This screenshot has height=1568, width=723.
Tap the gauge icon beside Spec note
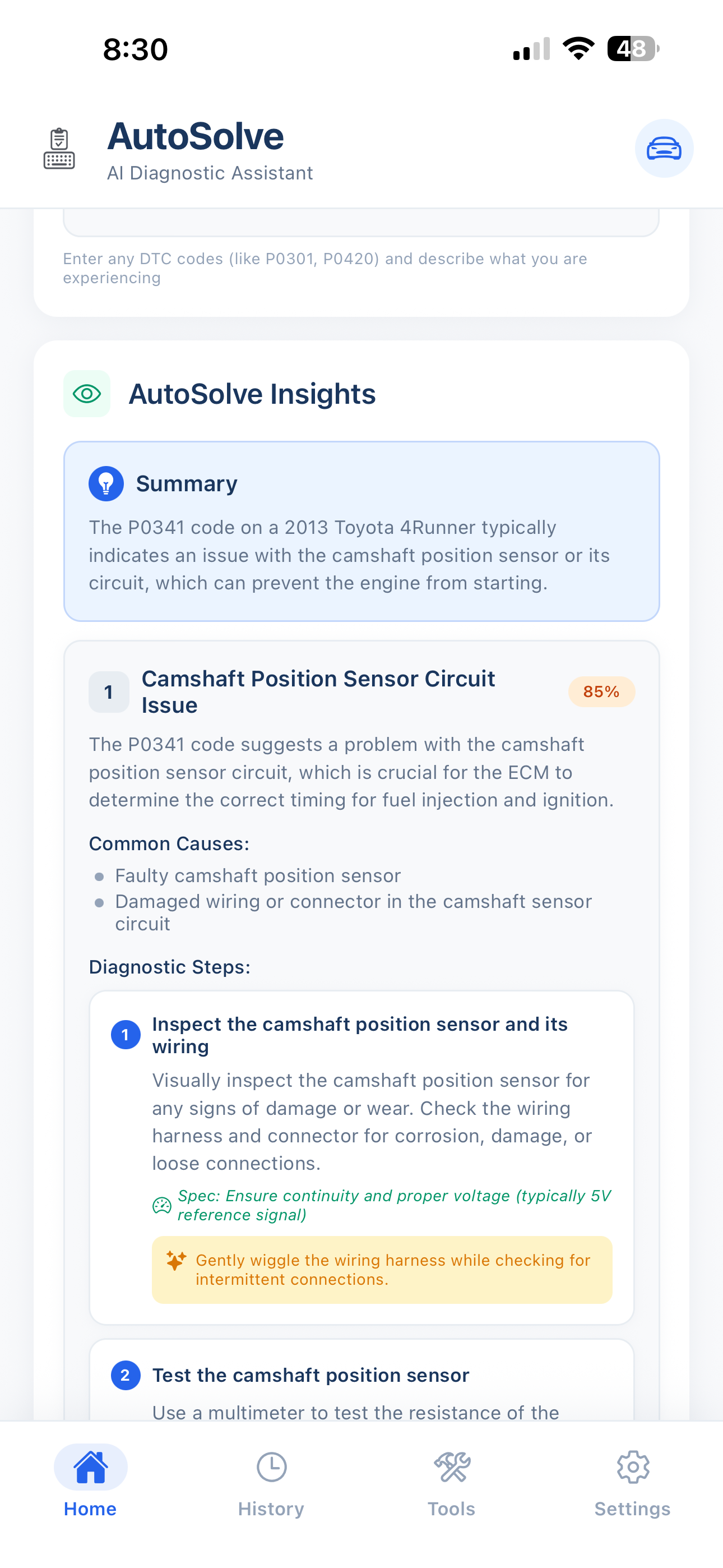[x=162, y=1205]
